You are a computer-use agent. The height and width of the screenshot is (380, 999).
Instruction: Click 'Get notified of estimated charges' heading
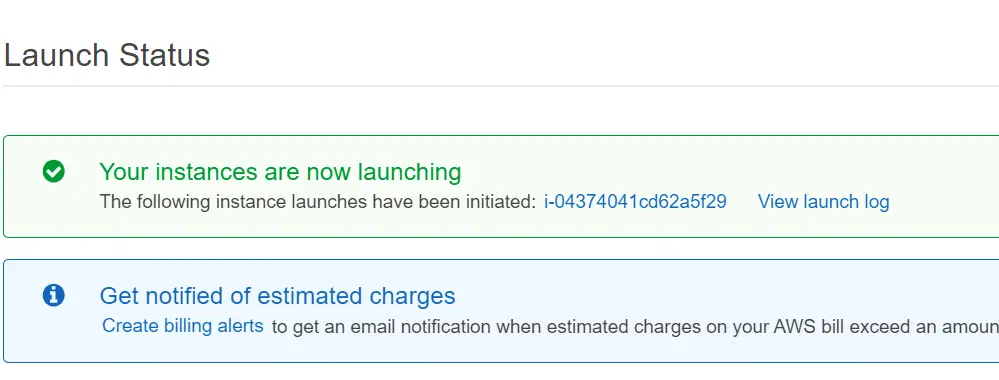[x=278, y=296]
